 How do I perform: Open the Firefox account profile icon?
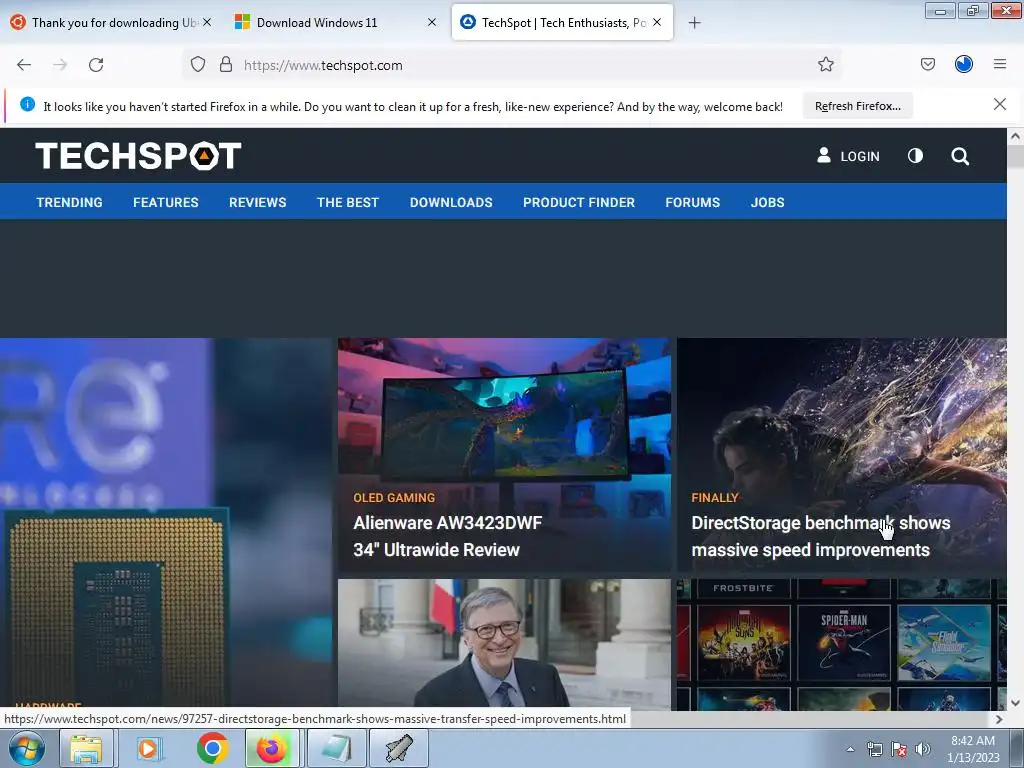963,64
